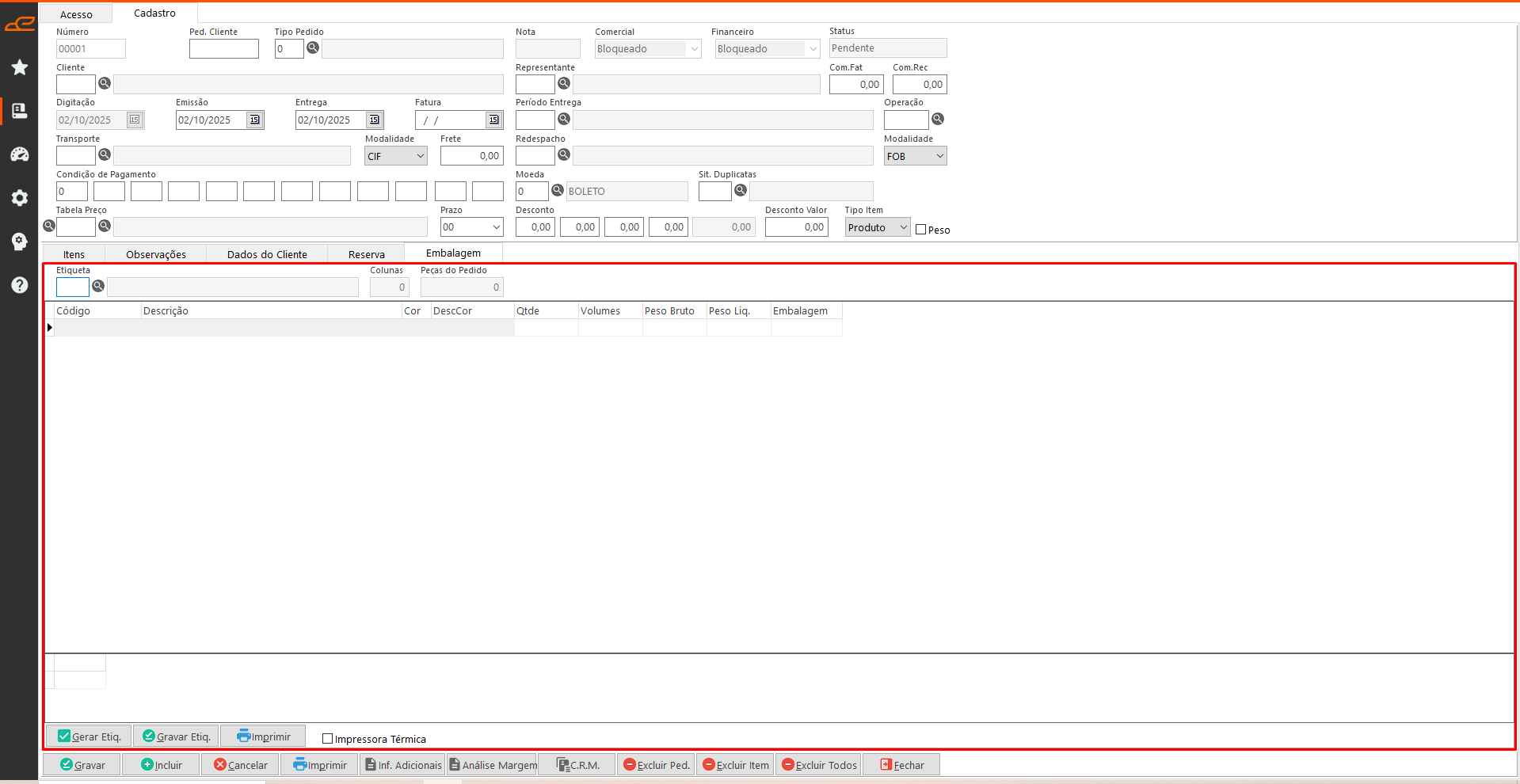Click the search icon next to Cliente field
The height and width of the screenshot is (784, 1520).
click(x=105, y=83)
